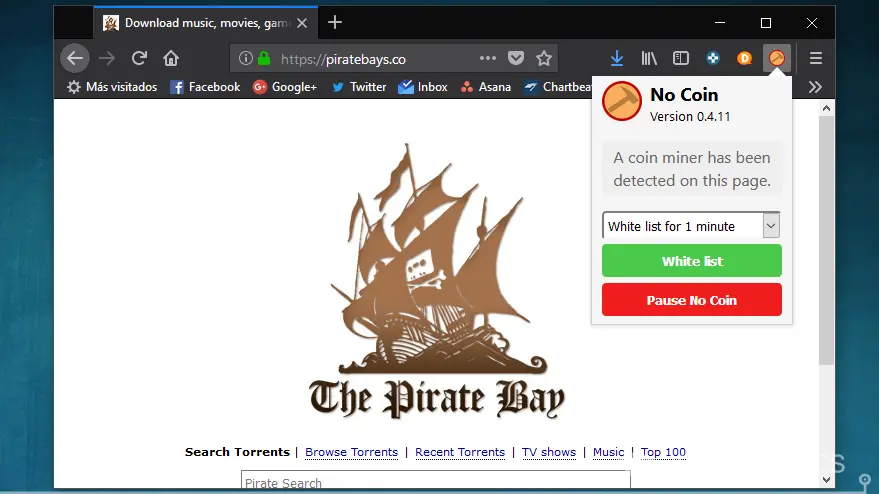The height and width of the screenshot is (494, 879).
Task: Select the Download music, movies tab
Action: pos(206,23)
